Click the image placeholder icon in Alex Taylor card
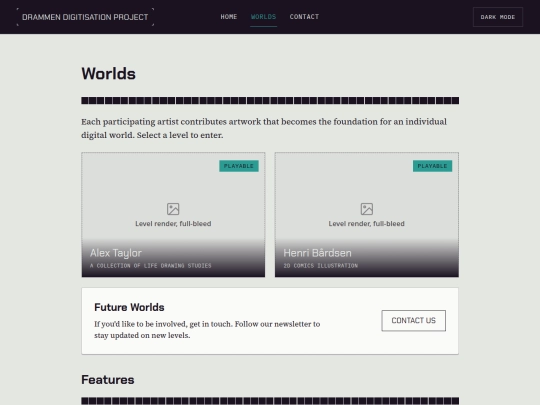 (173, 209)
